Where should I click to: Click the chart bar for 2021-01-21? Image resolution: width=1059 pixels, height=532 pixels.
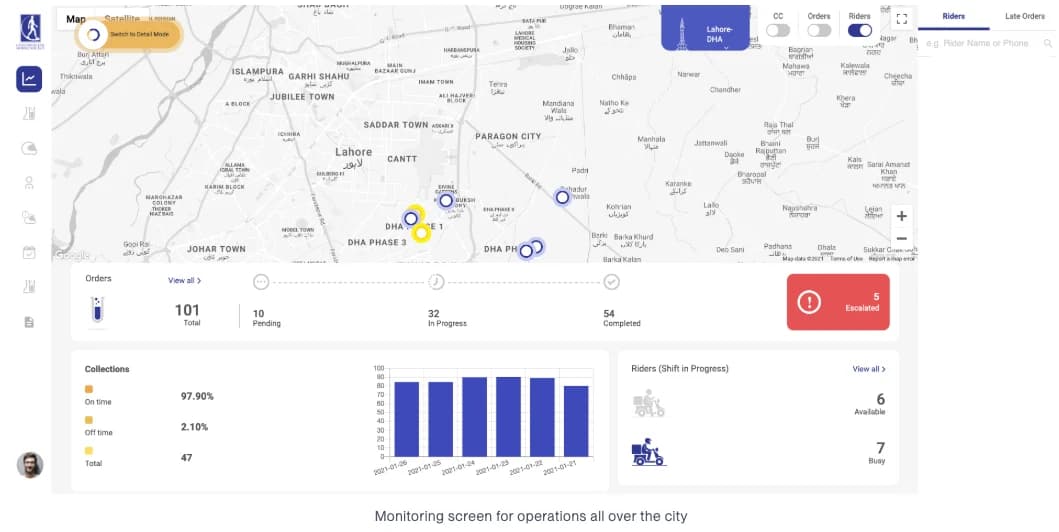pyautogui.click(x=576, y=421)
